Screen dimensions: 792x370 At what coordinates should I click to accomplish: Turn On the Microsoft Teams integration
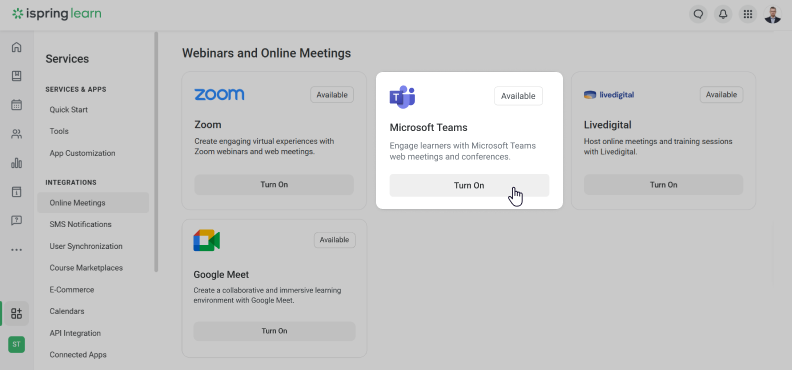[x=469, y=185]
